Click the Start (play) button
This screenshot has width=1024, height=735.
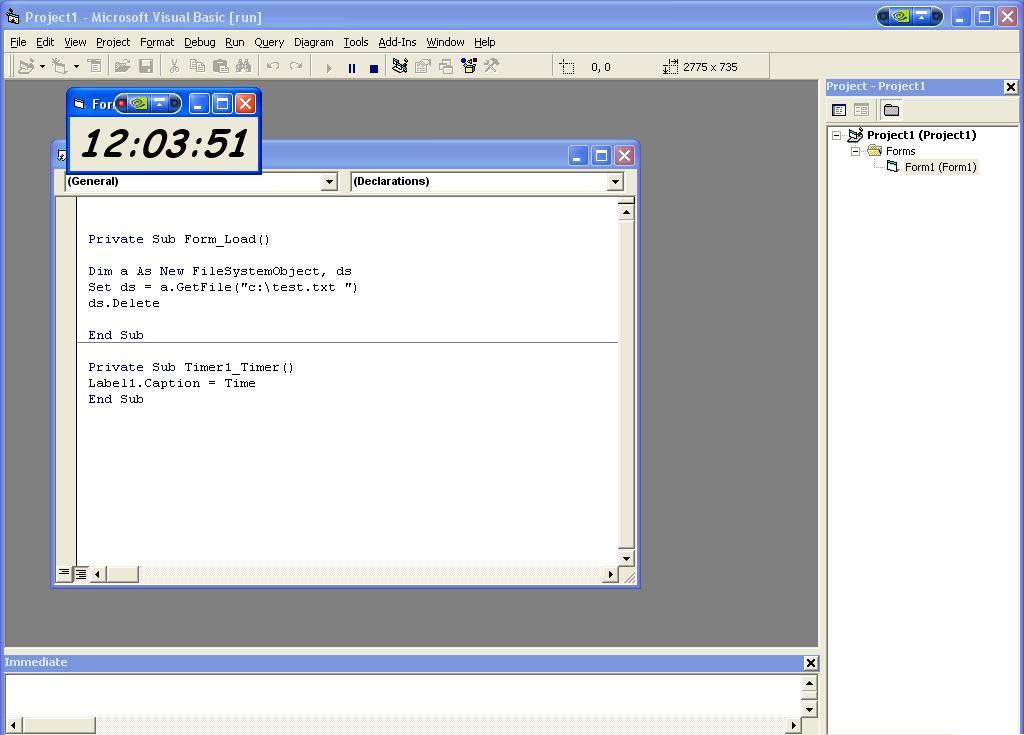tap(328, 67)
